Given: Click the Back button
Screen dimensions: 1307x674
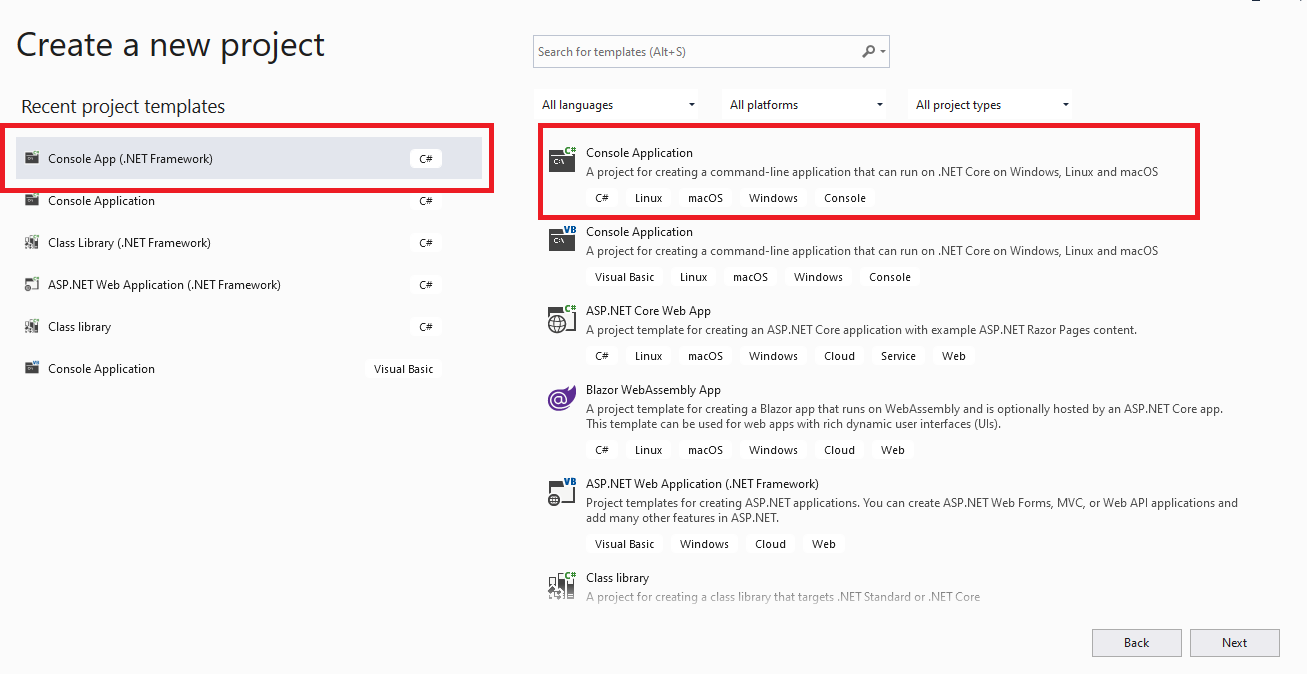Looking at the screenshot, I should pos(1136,643).
